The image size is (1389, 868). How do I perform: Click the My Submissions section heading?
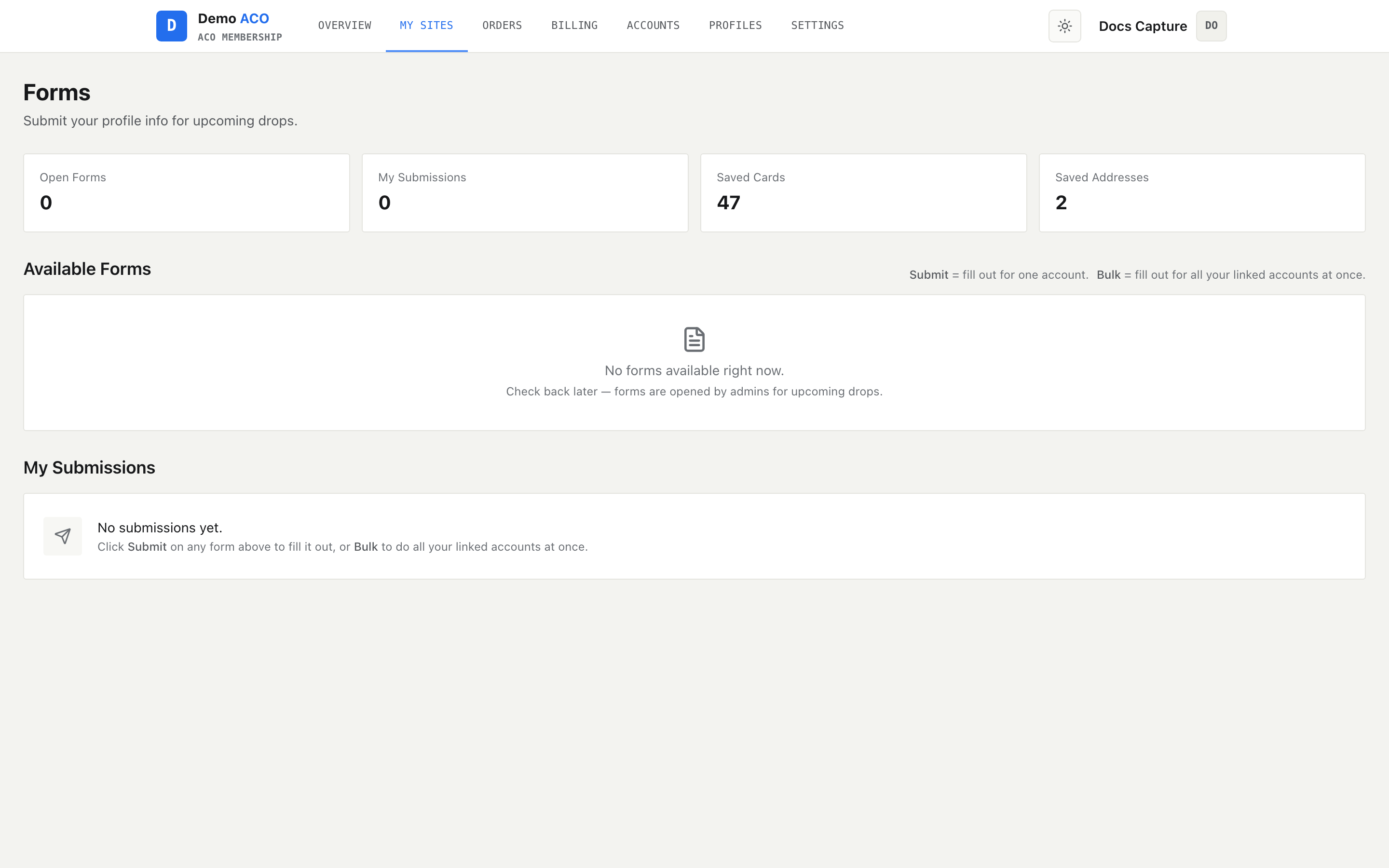(x=90, y=467)
